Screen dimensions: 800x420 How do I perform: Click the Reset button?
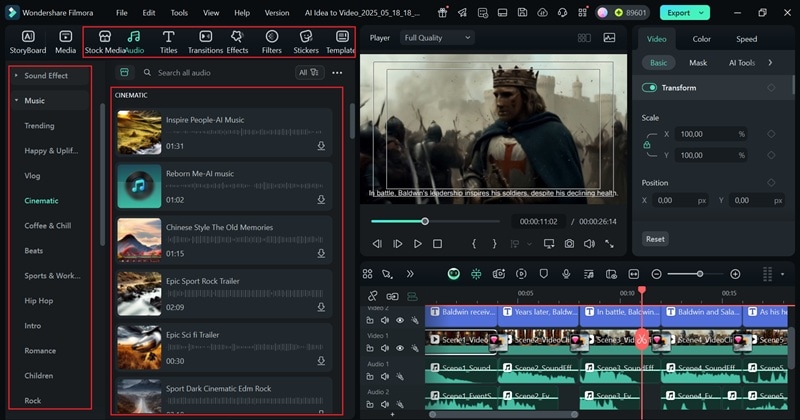pos(655,239)
